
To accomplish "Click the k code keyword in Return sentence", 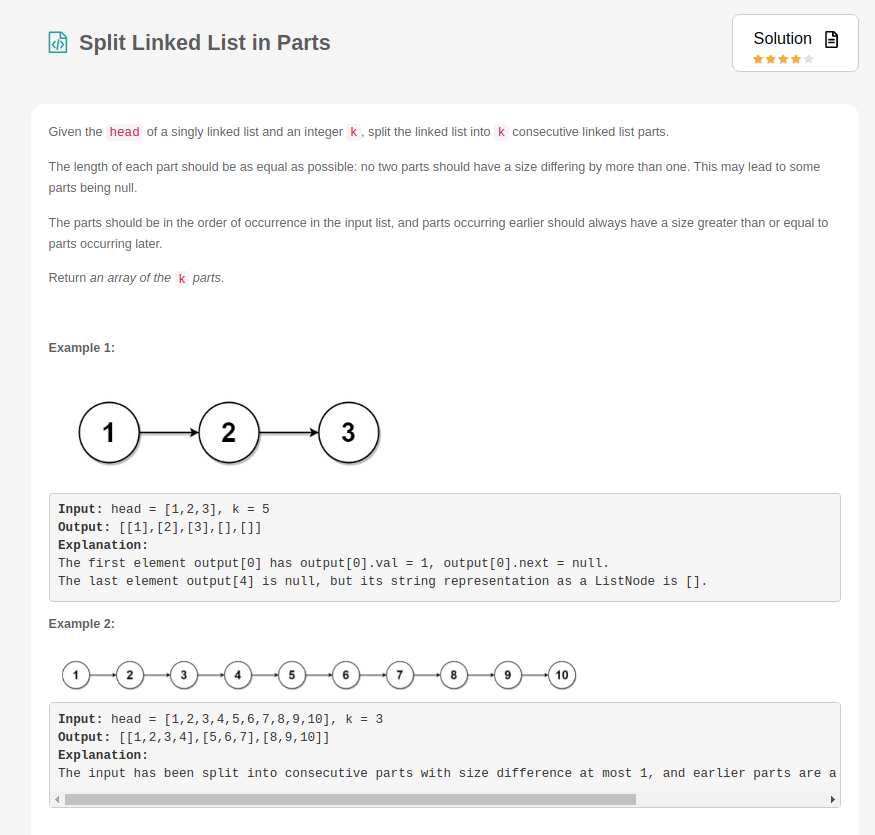I will click(x=182, y=279).
